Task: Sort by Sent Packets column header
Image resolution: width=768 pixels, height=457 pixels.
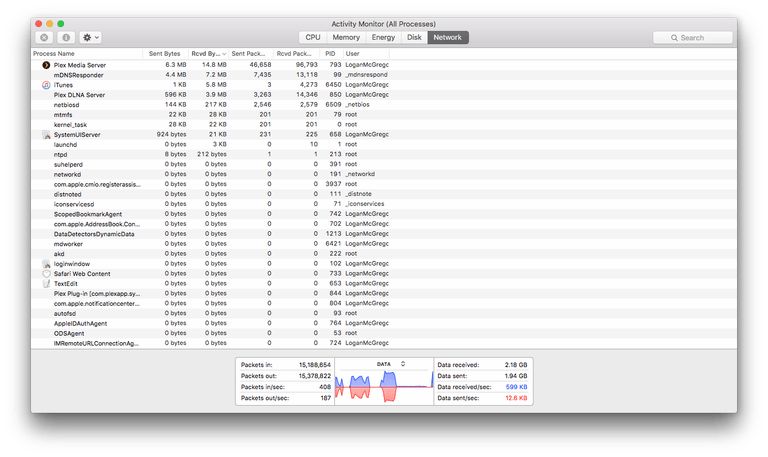Action: (x=251, y=53)
